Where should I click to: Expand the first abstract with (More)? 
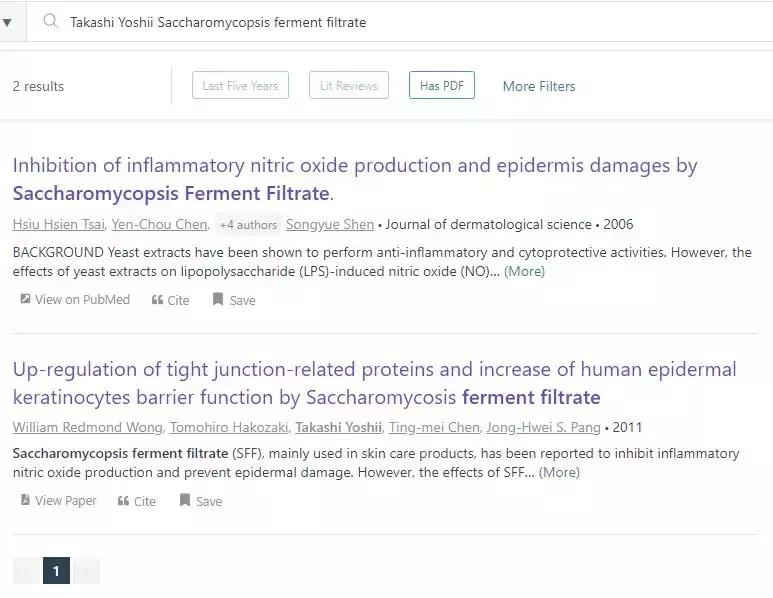(524, 271)
